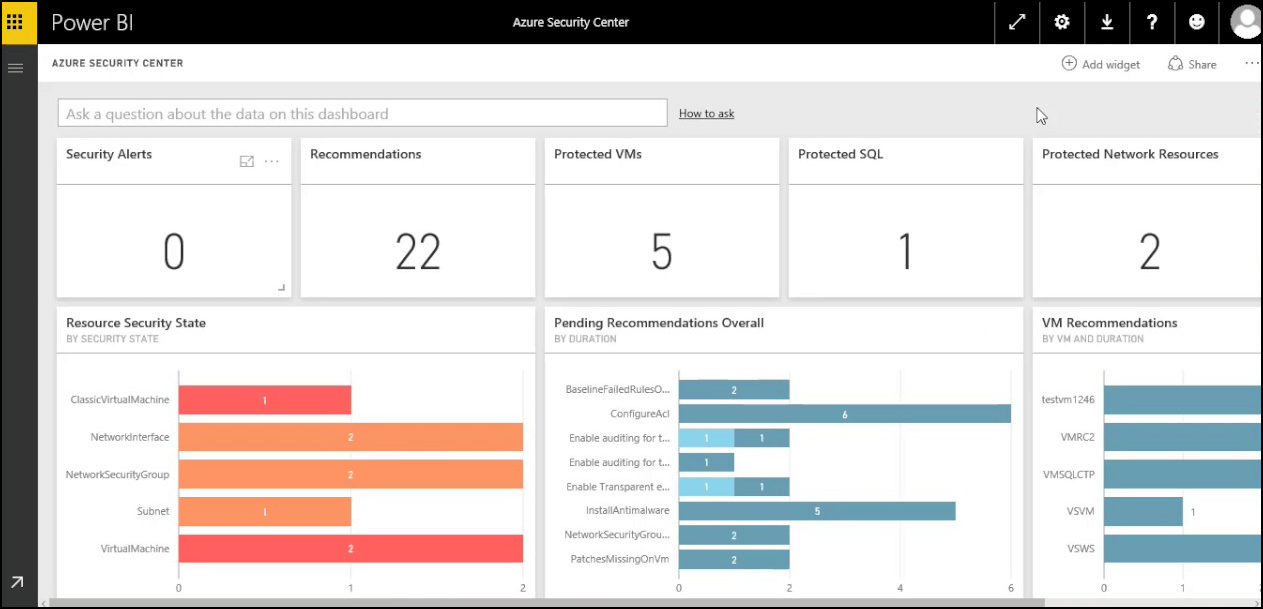Open the Recommendations tile showing 22
1263x609 pixels.
tap(418, 218)
